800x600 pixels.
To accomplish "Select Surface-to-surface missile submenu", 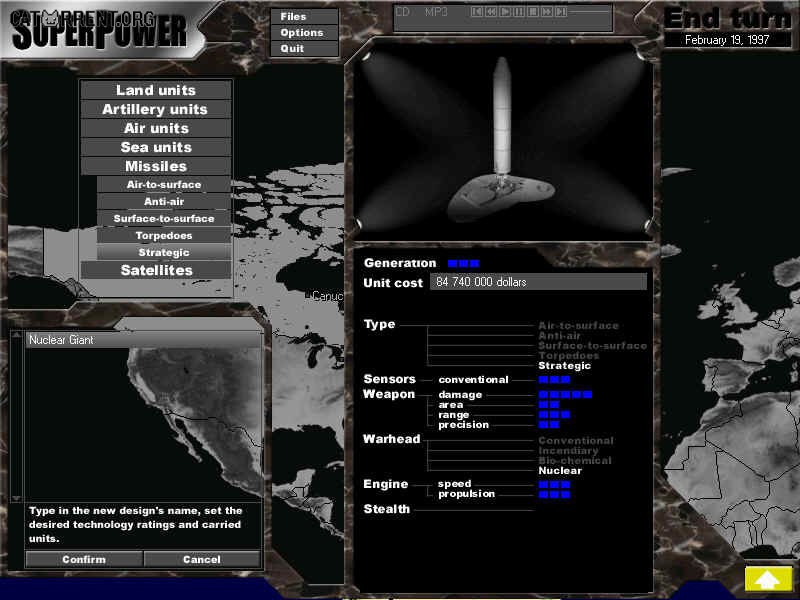I will pos(164,218).
